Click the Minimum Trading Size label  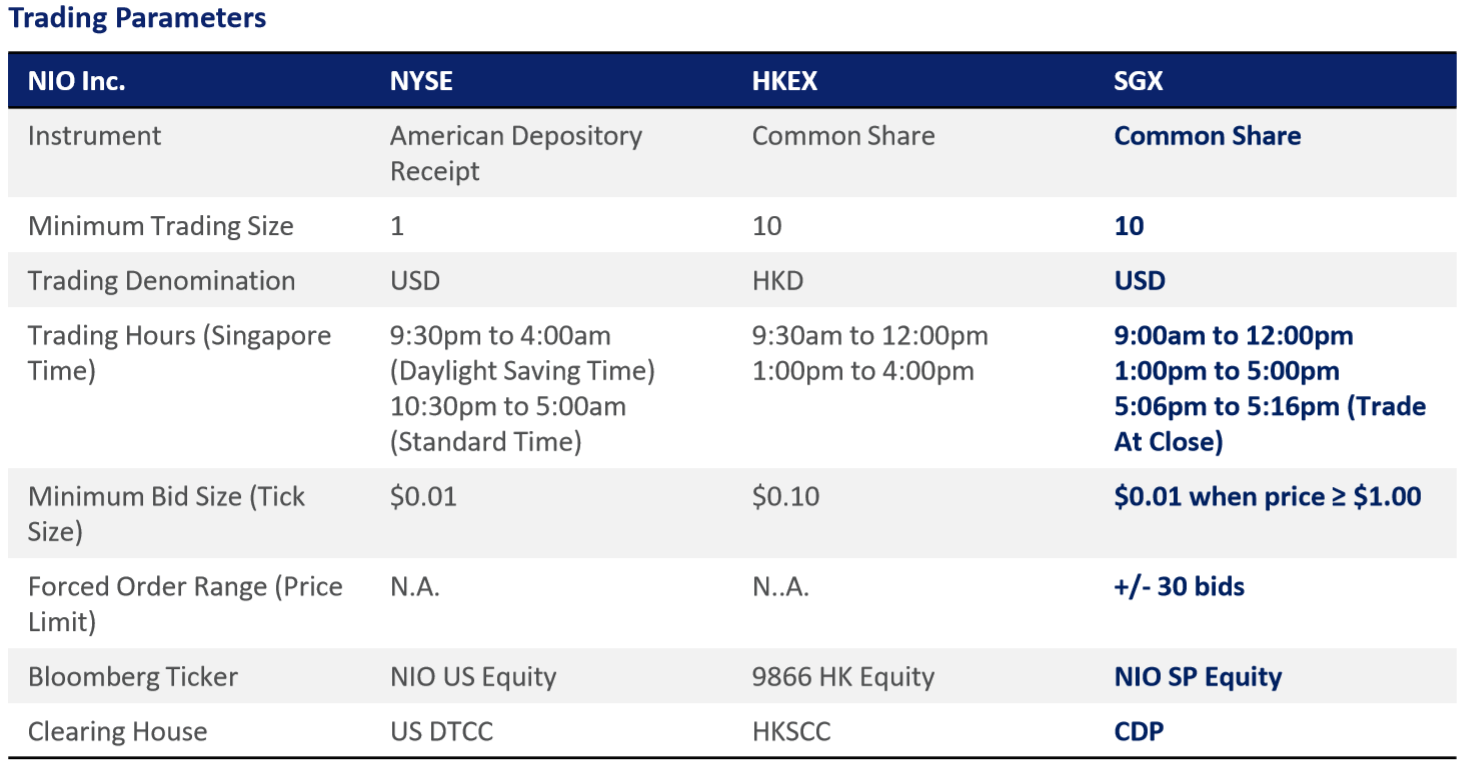point(160,226)
